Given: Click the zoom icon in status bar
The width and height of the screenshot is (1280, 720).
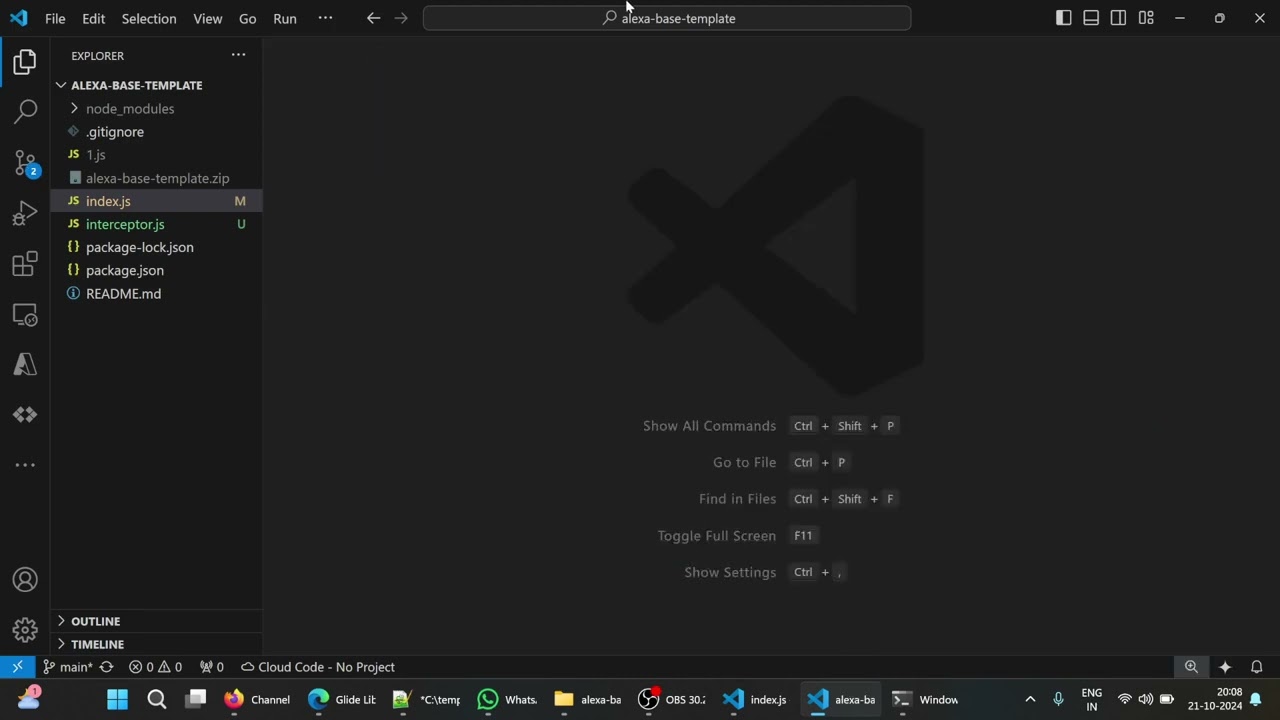Looking at the screenshot, I should [x=1191, y=667].
